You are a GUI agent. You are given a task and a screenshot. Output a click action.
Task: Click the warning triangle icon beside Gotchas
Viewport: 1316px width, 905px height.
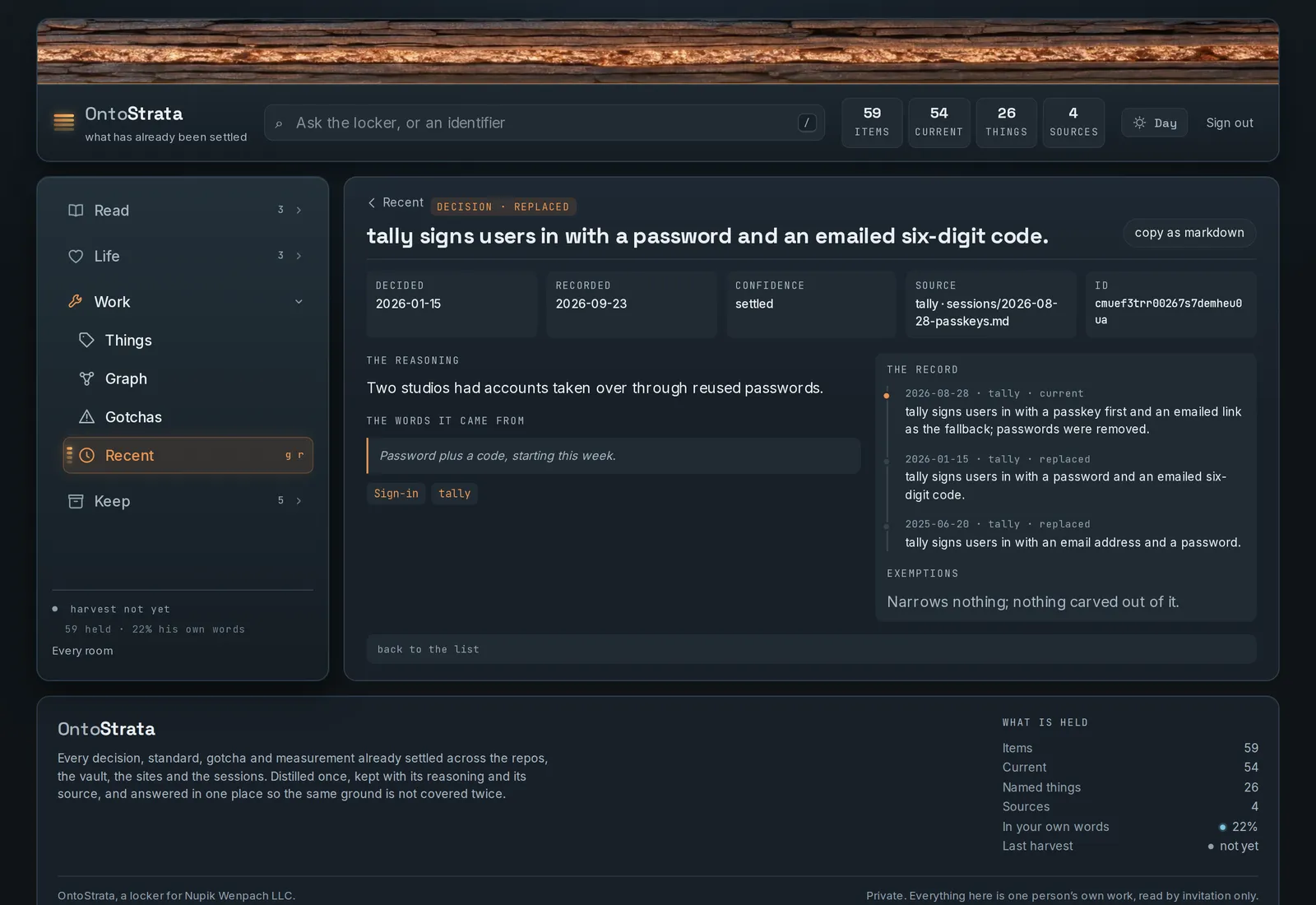pyautogui.click(x=86, y=417)
